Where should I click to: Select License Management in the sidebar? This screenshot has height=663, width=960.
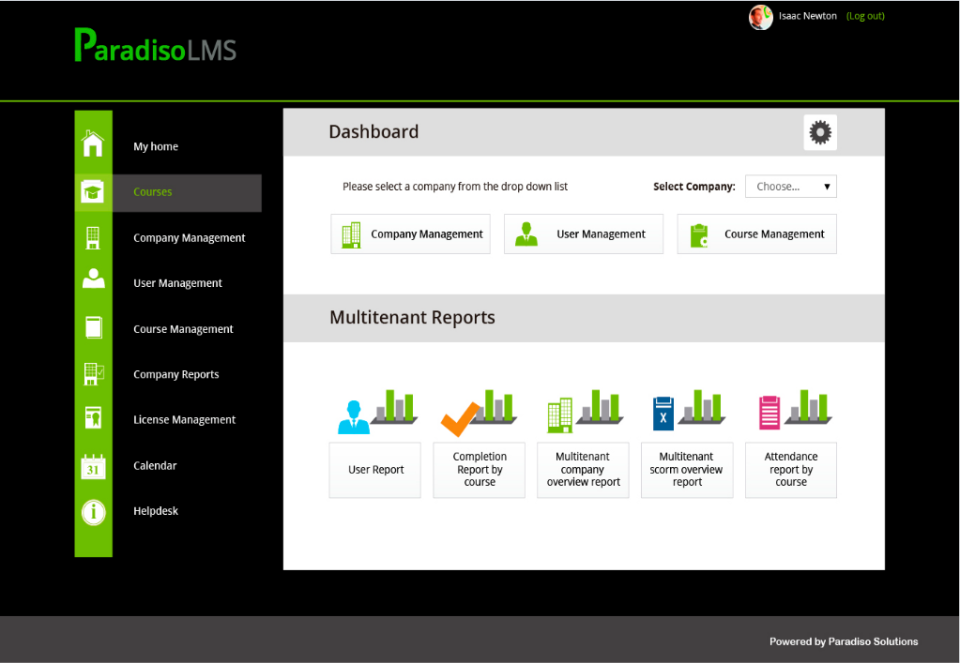[184, 420]
